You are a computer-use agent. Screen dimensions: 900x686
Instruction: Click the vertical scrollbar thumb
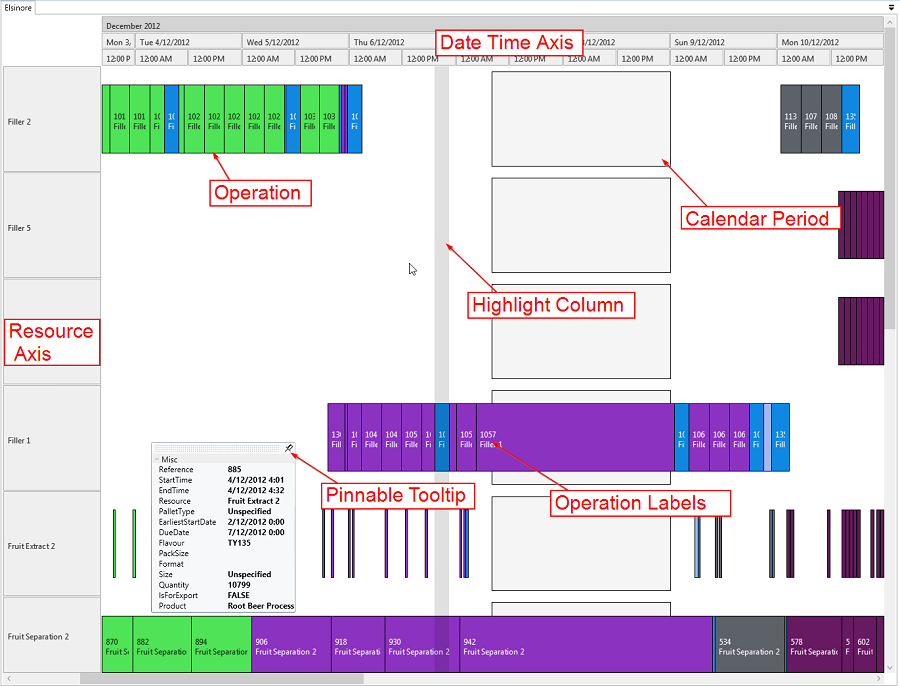(x=889, y=180)
